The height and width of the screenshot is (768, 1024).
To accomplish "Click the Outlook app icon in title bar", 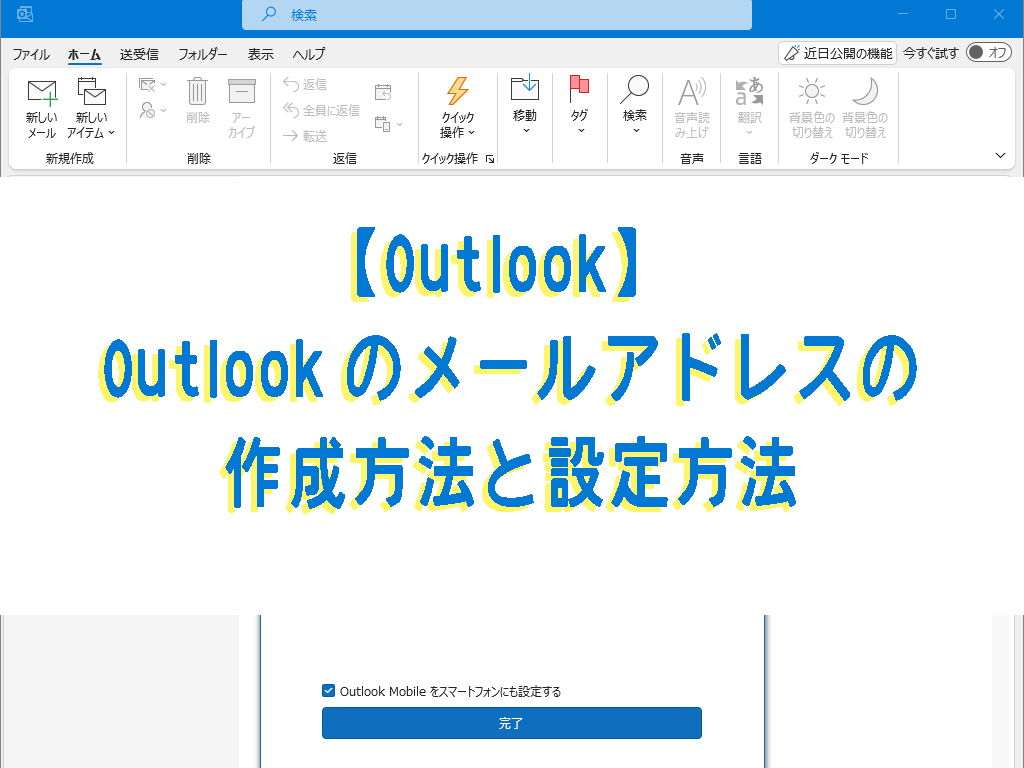I will pyautogui.click(x=25, y=14).
